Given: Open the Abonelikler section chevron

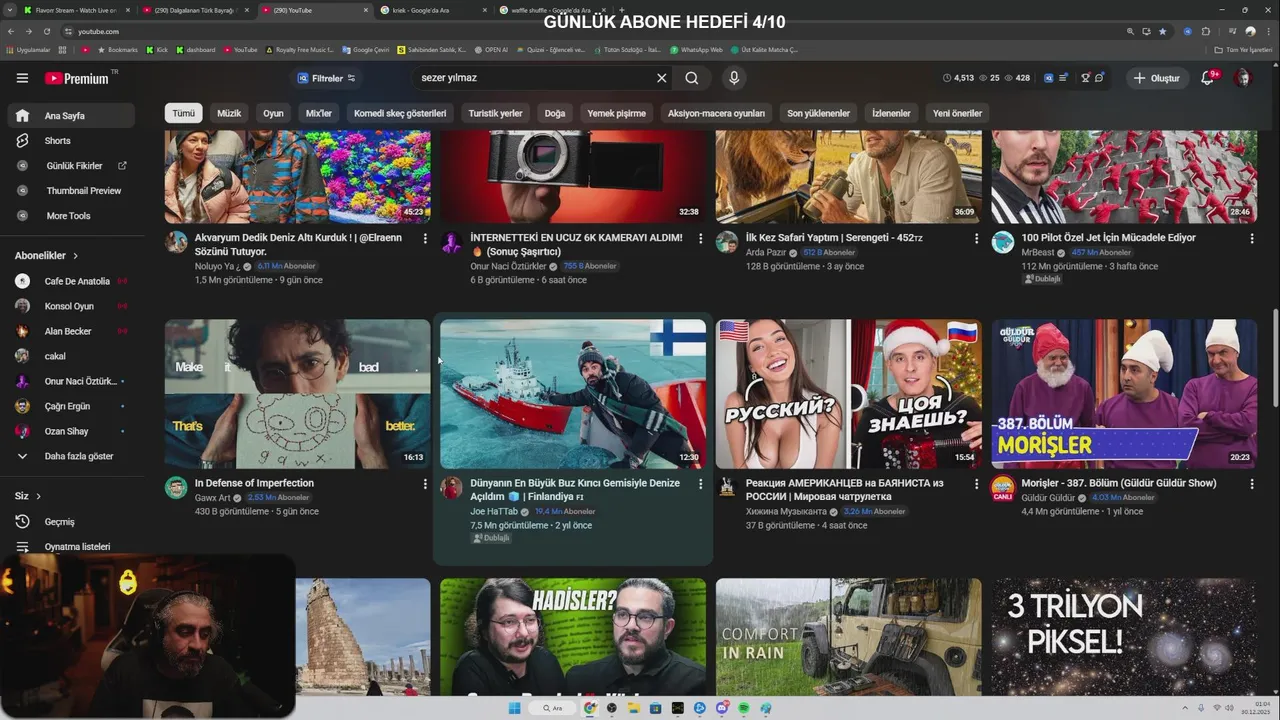Looking at the screenshot, I should pos(75,256).
